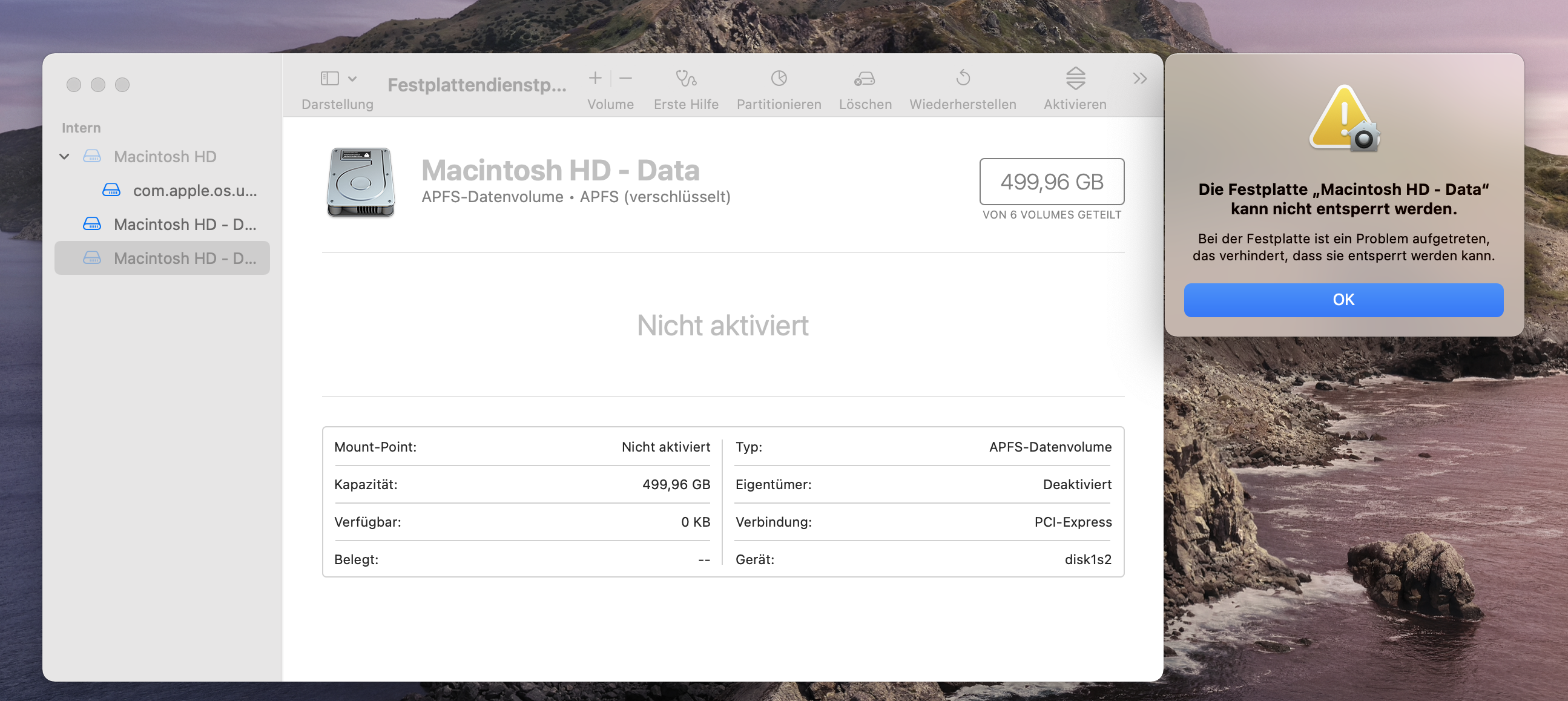
Task: Click the Macintosh HD - Data title
Action: (560, 170)
